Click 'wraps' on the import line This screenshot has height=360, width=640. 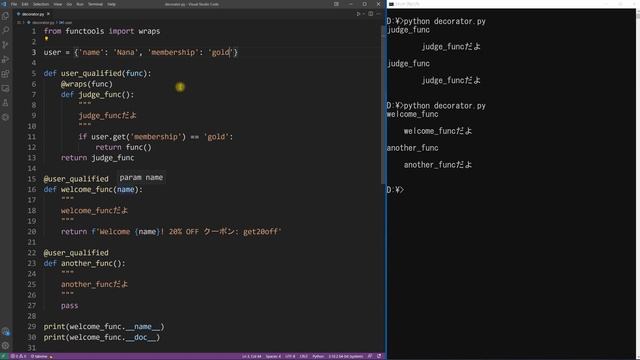149,31
